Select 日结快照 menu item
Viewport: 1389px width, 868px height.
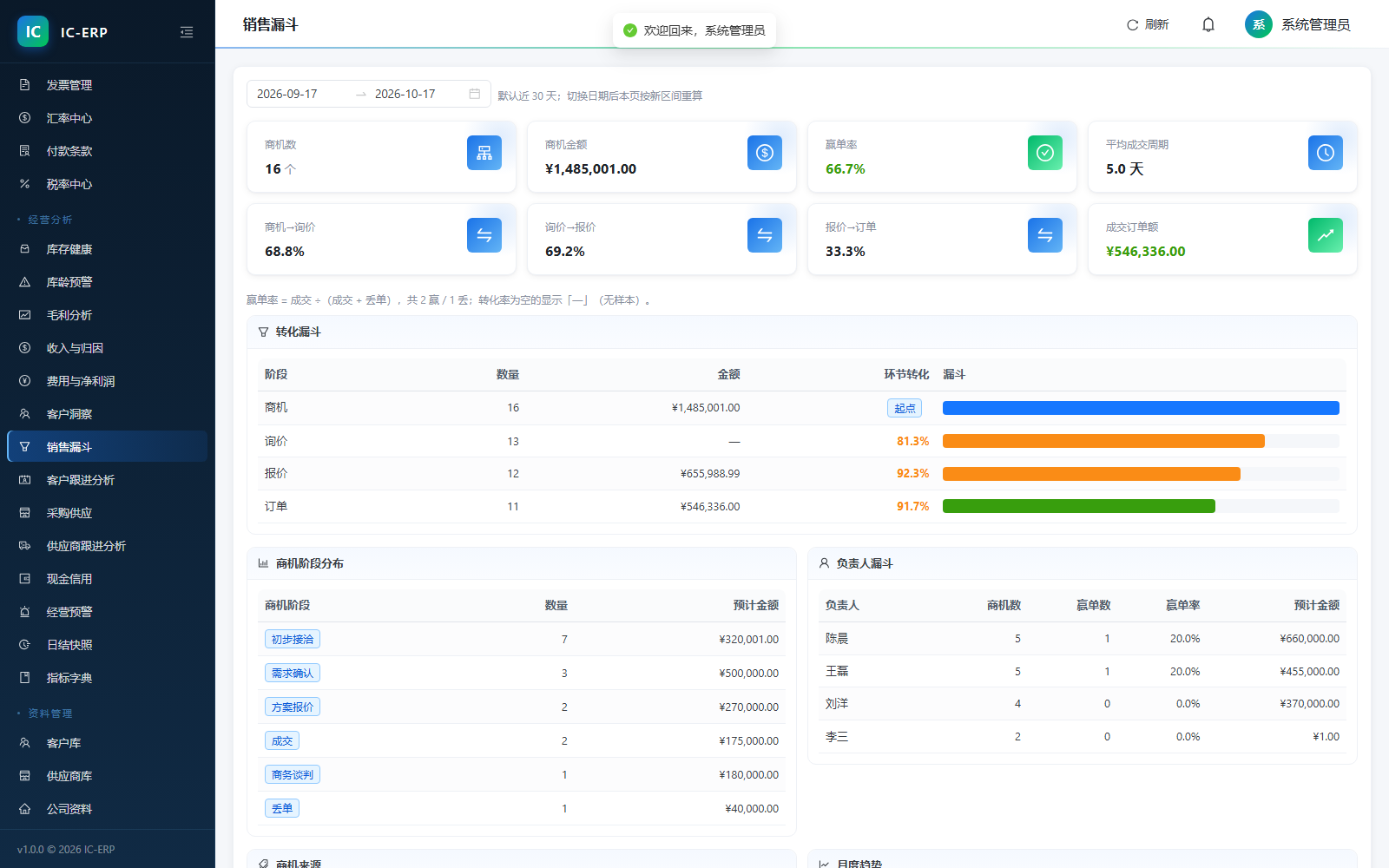pyautogui.click(x=108, y=645)
